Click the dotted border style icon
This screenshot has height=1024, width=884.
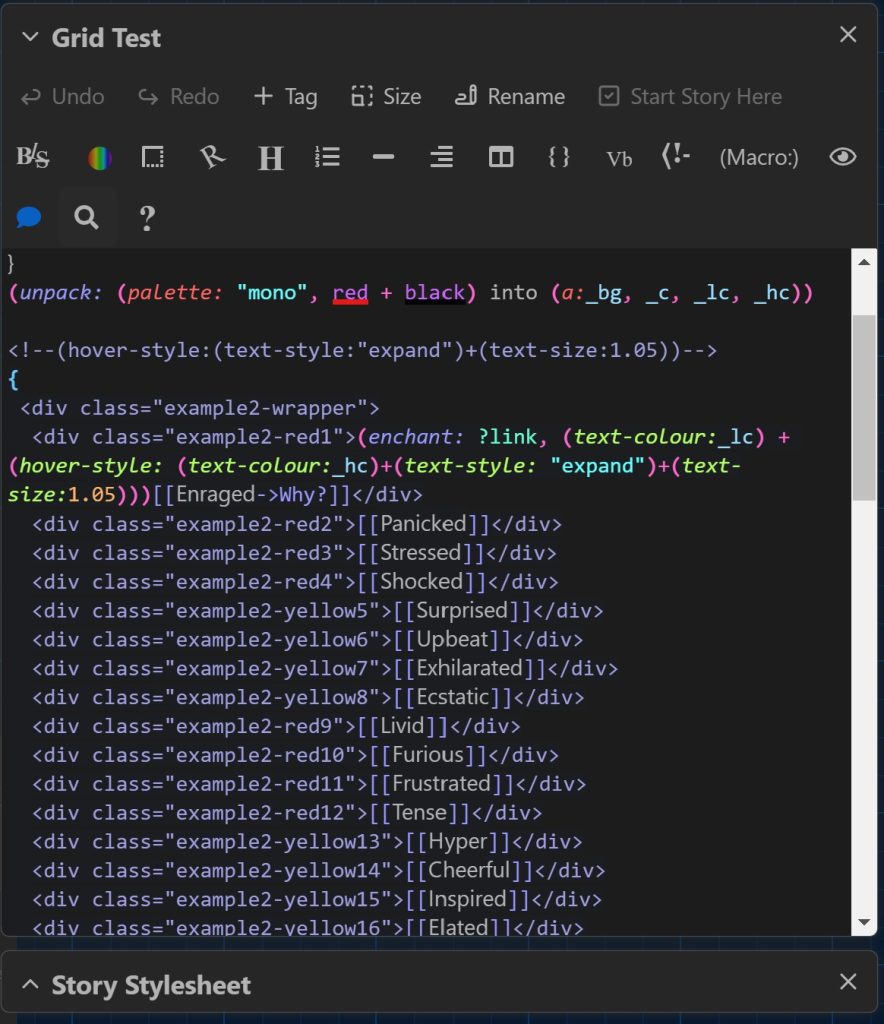tap(152, 157)
